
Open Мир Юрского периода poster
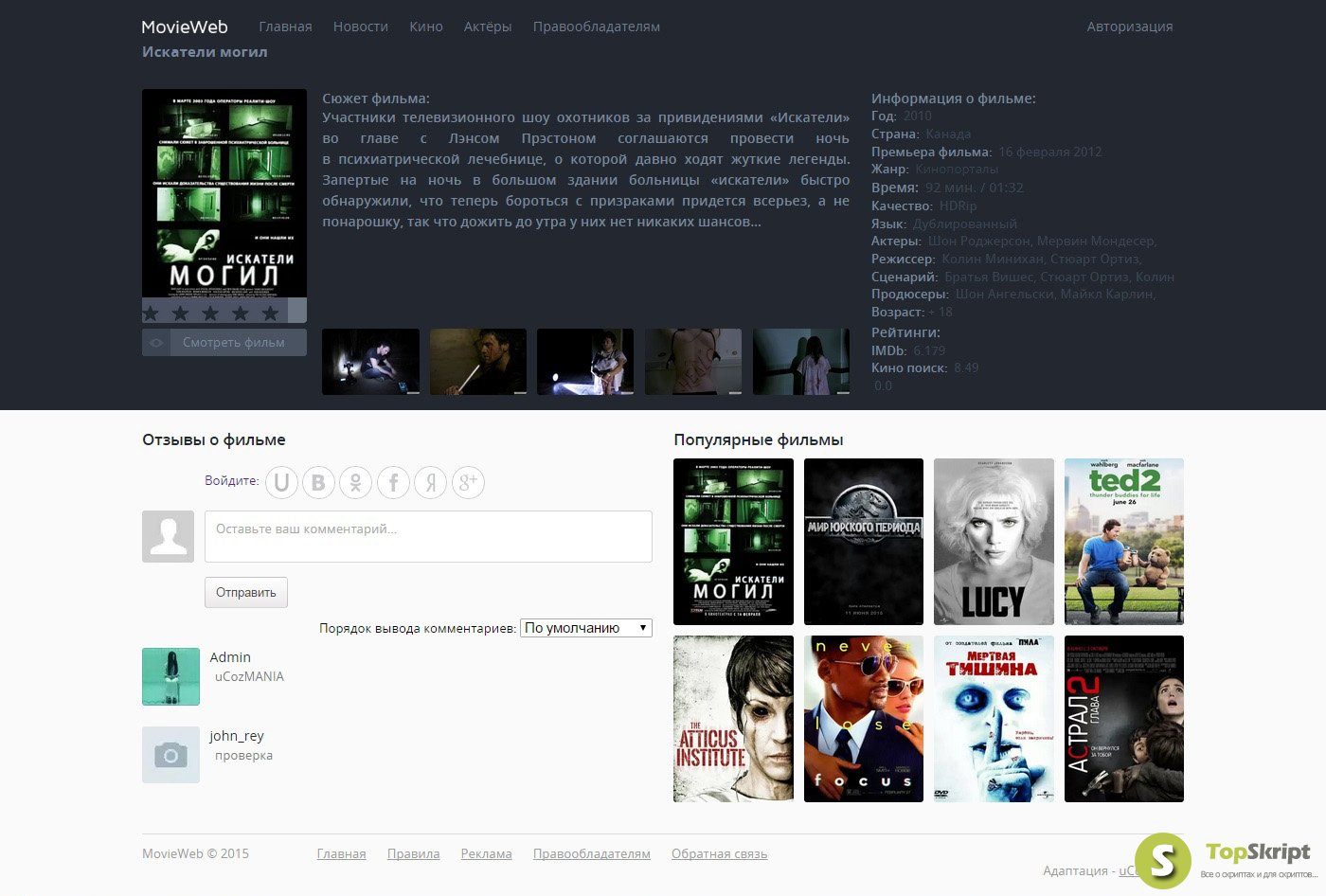864,542
